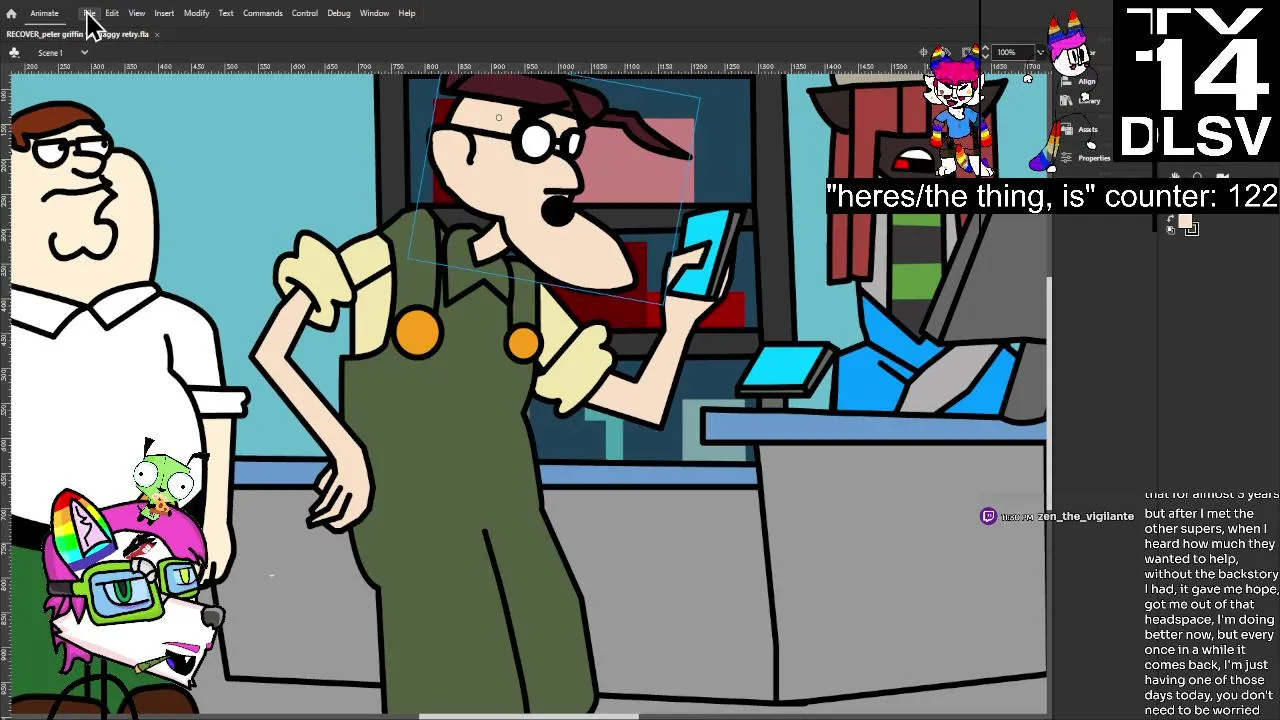Viewport: 1280px width, 720px height.
Task: Click the swap colors icon
Action: click(1171, 218)
